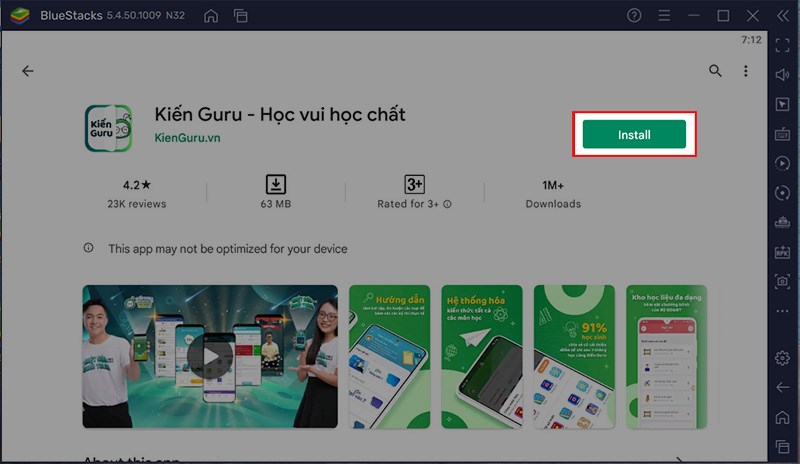
Task: Click the Android back arrow in the sidebar
Action: [782, 387]
